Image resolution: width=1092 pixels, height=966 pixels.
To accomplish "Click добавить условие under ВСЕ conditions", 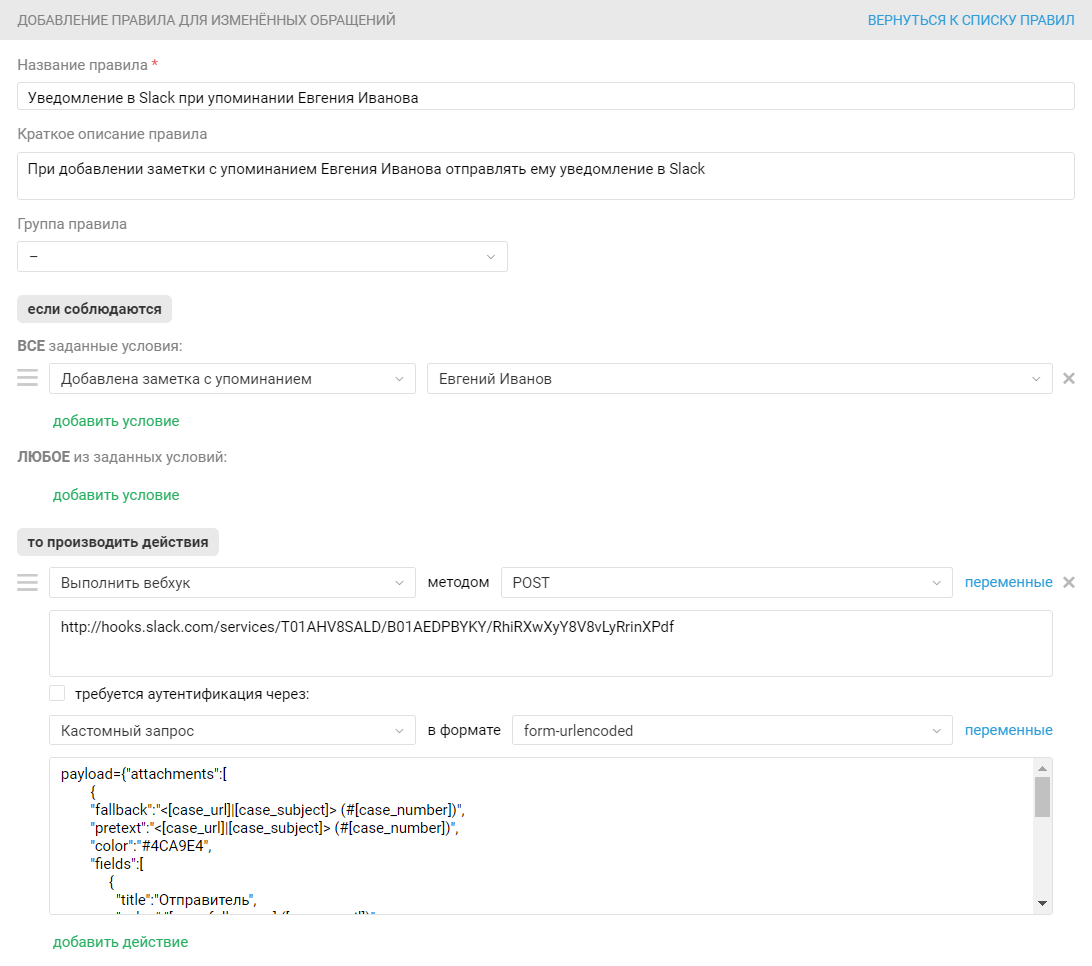I will pos(116,421).
